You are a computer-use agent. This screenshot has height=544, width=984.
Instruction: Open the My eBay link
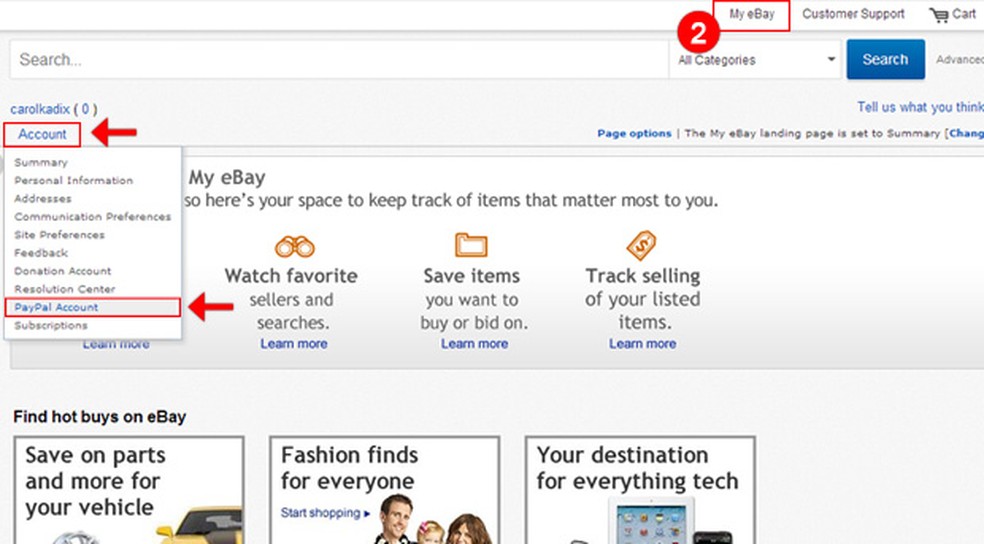[752, 15]
